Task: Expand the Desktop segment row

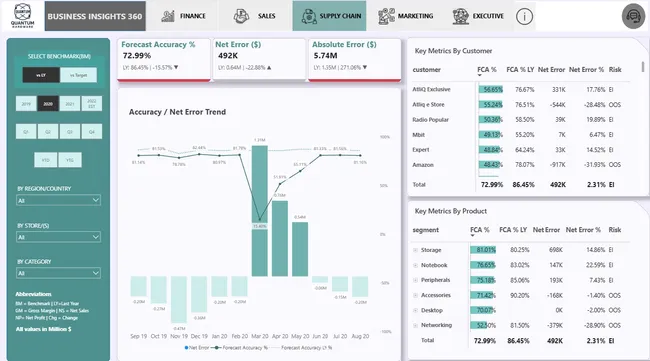Action: pos(415,310)
